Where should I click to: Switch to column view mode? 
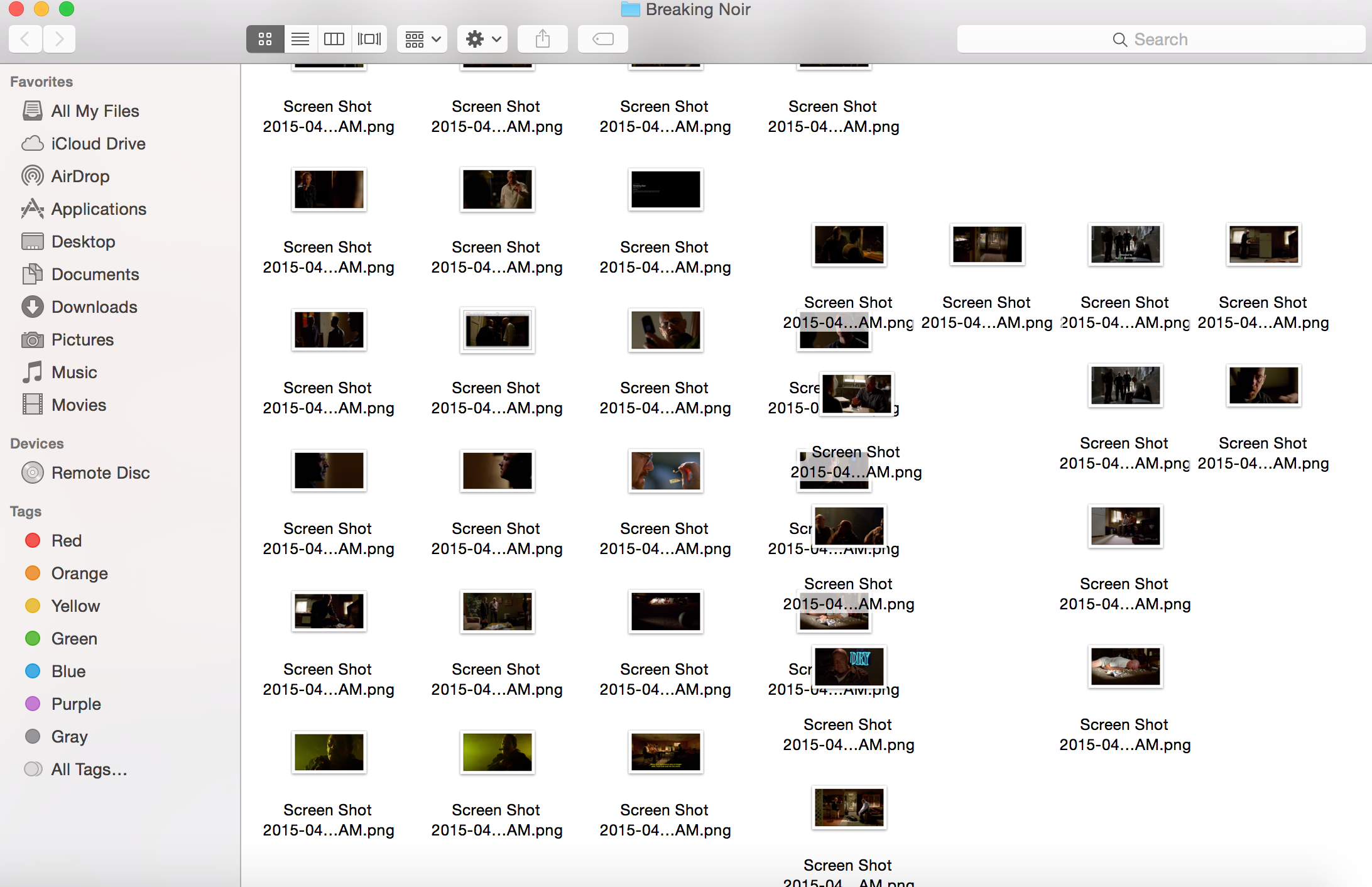pos(334,40)
